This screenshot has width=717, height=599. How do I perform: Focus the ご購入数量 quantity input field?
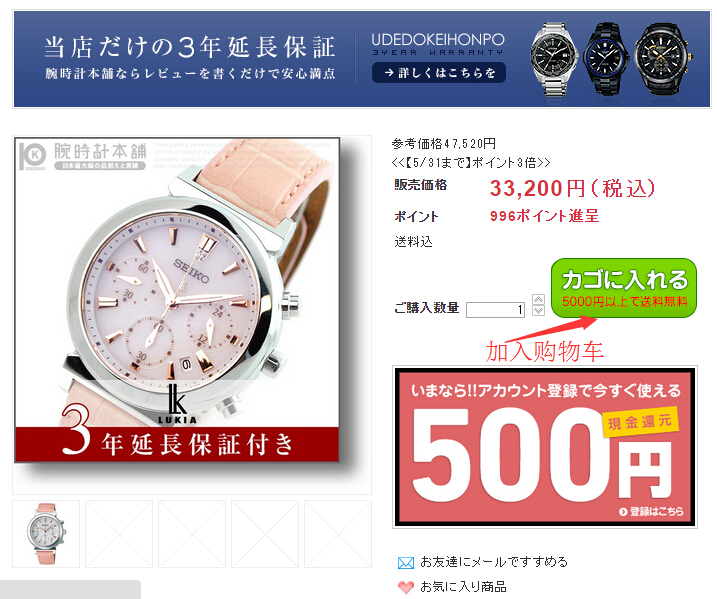495,310
